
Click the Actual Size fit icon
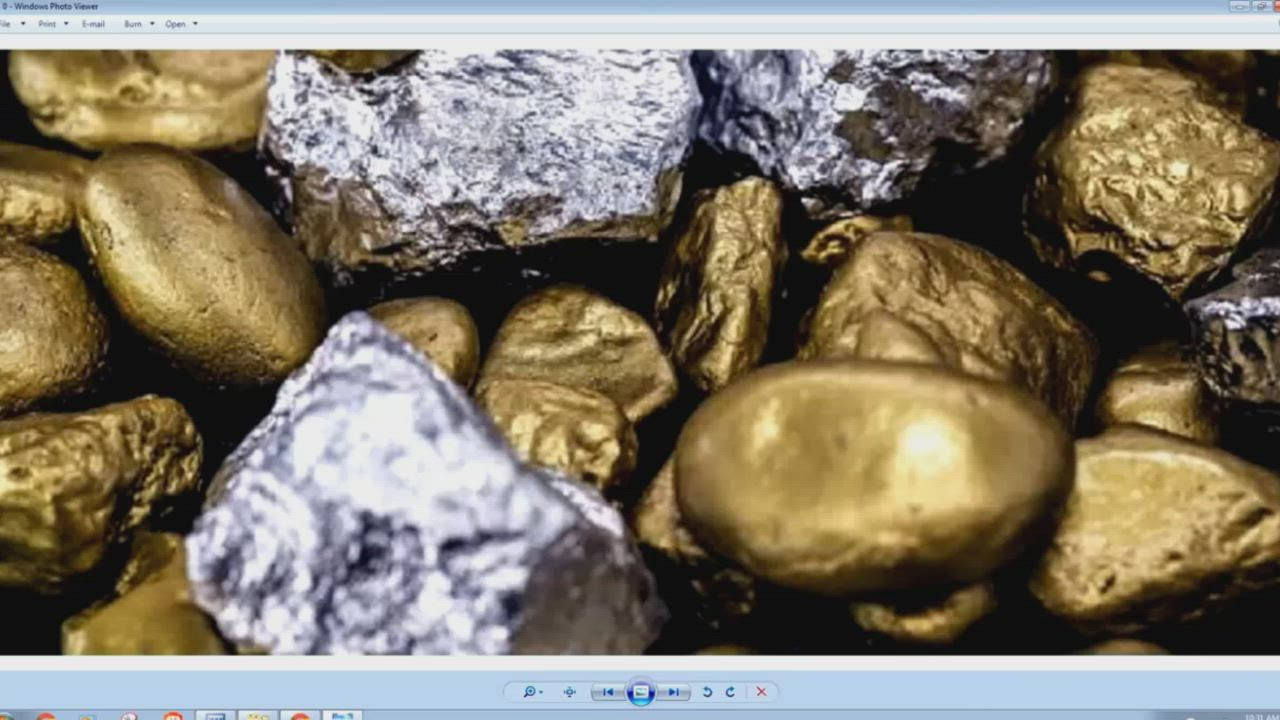569,692
